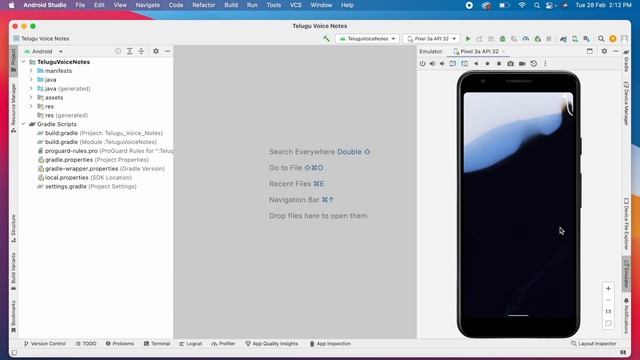The image size is (640, 360).
Task: Open emulator snapshots clock icon
Action: click(x=533, y=64)
